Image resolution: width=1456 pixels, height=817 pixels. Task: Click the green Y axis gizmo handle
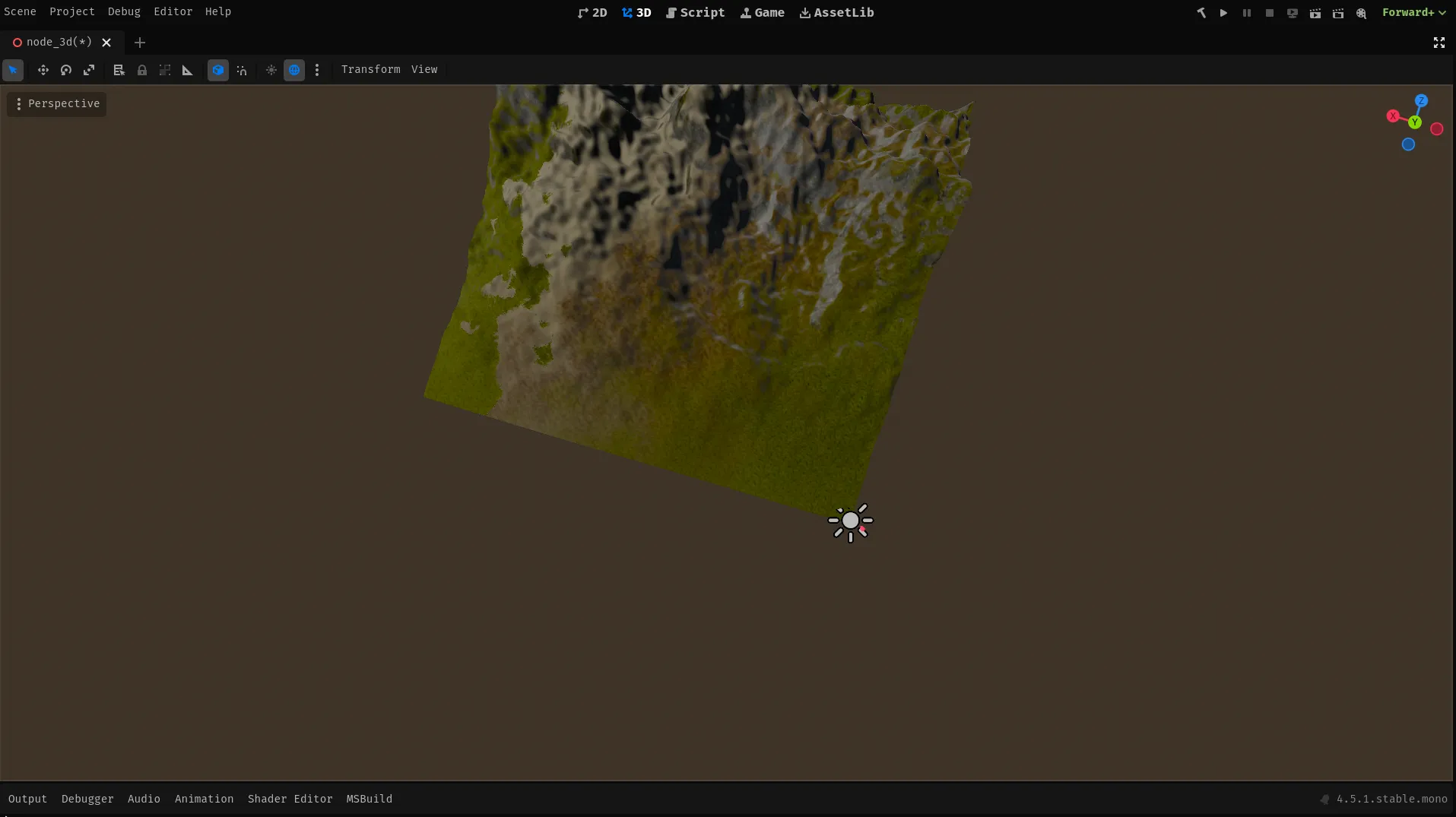click(1414, 122)
